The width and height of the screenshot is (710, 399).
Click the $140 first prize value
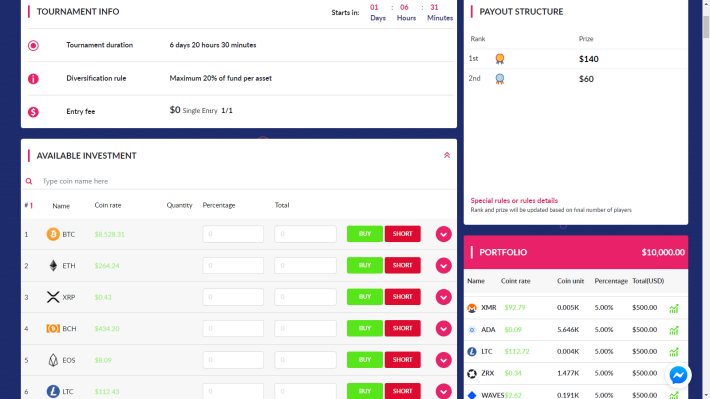[589, 59]
